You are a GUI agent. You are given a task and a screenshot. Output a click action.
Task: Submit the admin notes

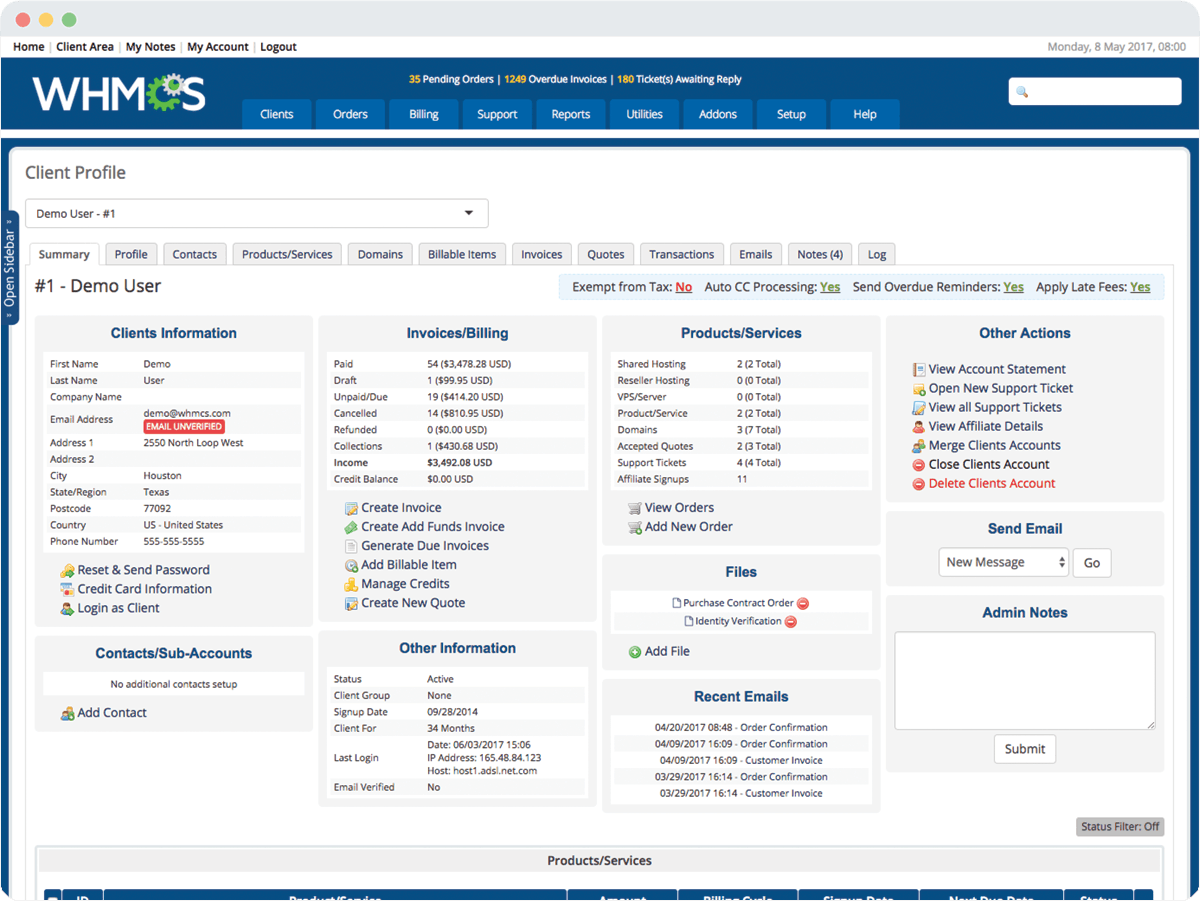pyautogui.click(x=1025, y=749)
